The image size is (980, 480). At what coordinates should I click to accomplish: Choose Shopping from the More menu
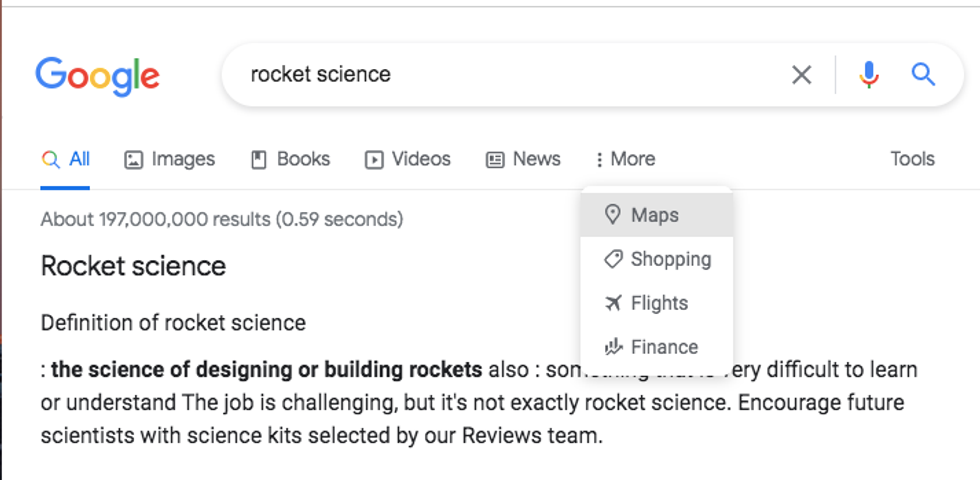click(670, 259)
